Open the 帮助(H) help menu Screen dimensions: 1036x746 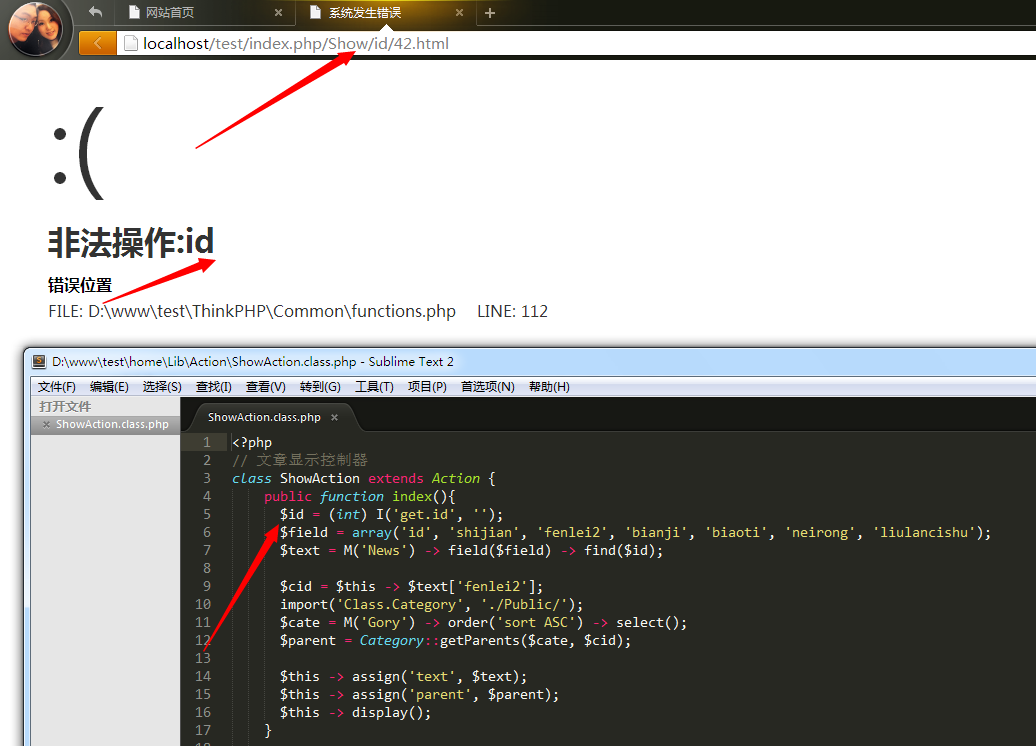(549, 387)
